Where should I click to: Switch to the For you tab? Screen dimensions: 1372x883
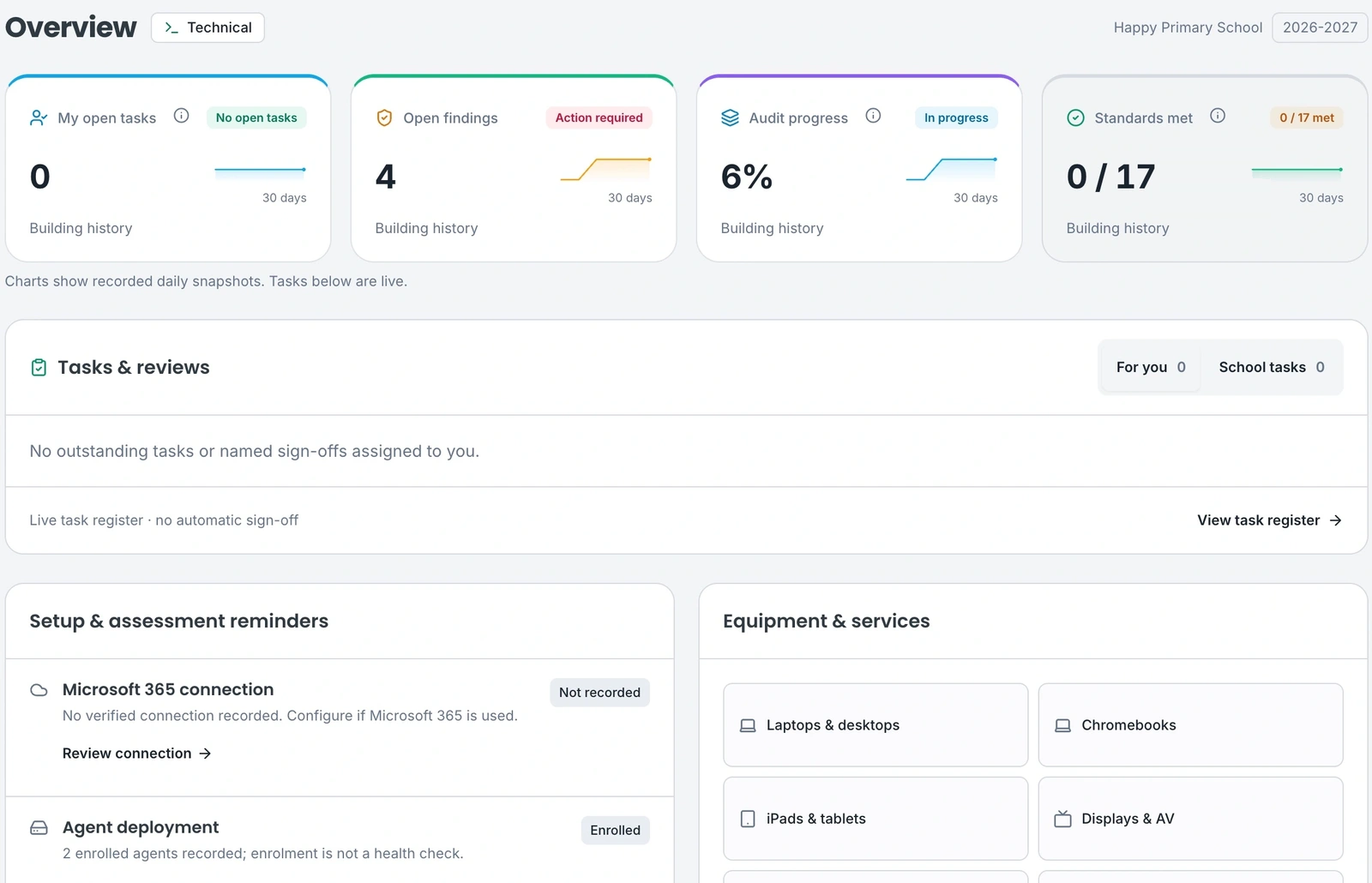[1151, 367]
